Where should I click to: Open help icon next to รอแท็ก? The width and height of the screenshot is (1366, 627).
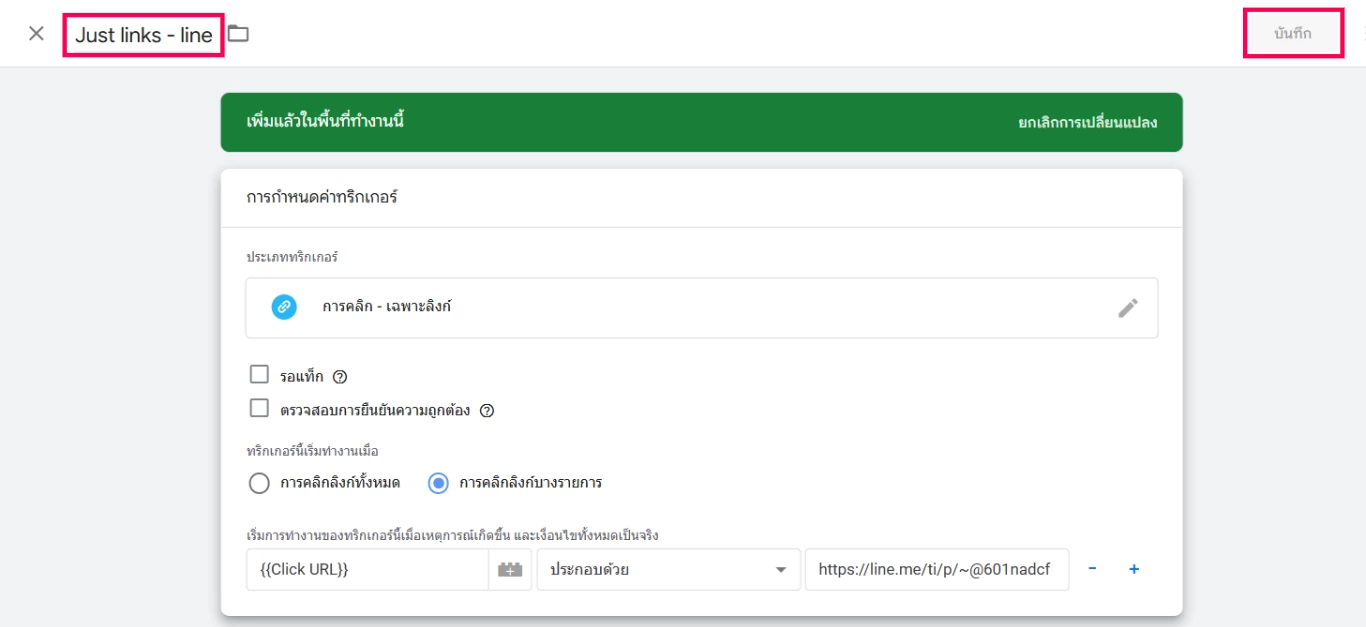click(340, 377)
